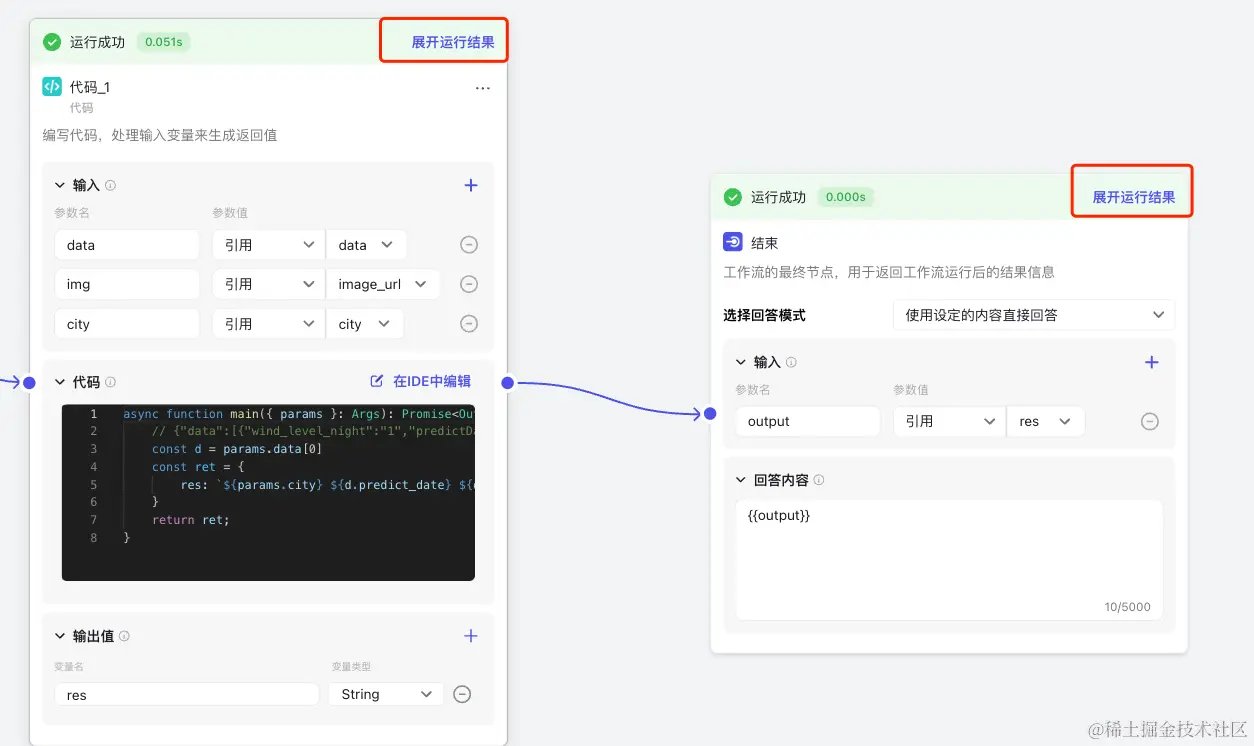Screen dimensions: 1254x746
Task: Open the res reference dropdown in 结束
Action: (x=1045, y=422)
